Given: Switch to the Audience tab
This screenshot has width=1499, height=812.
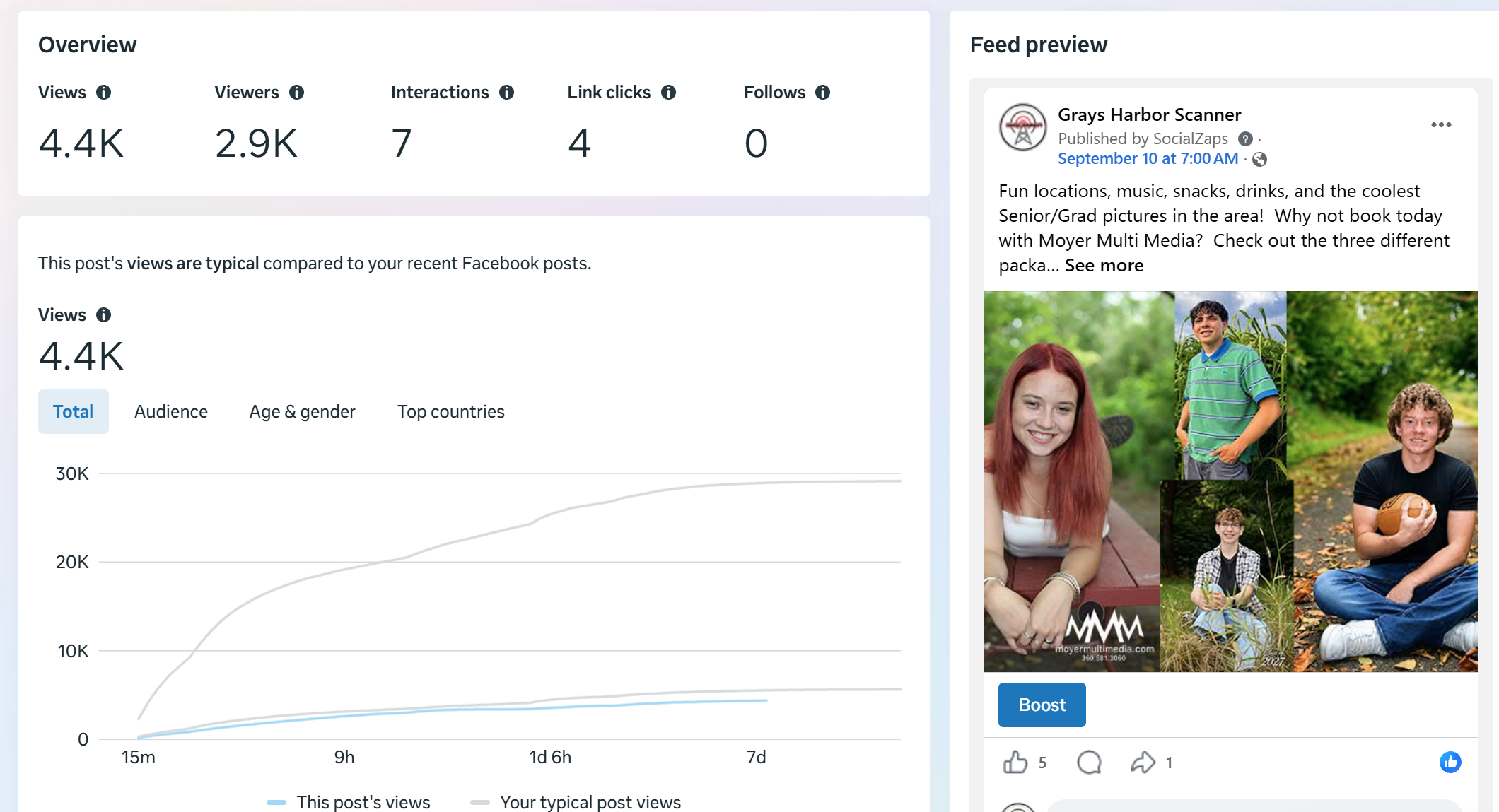Looking at the screenshot, I should tap(171, 411).
